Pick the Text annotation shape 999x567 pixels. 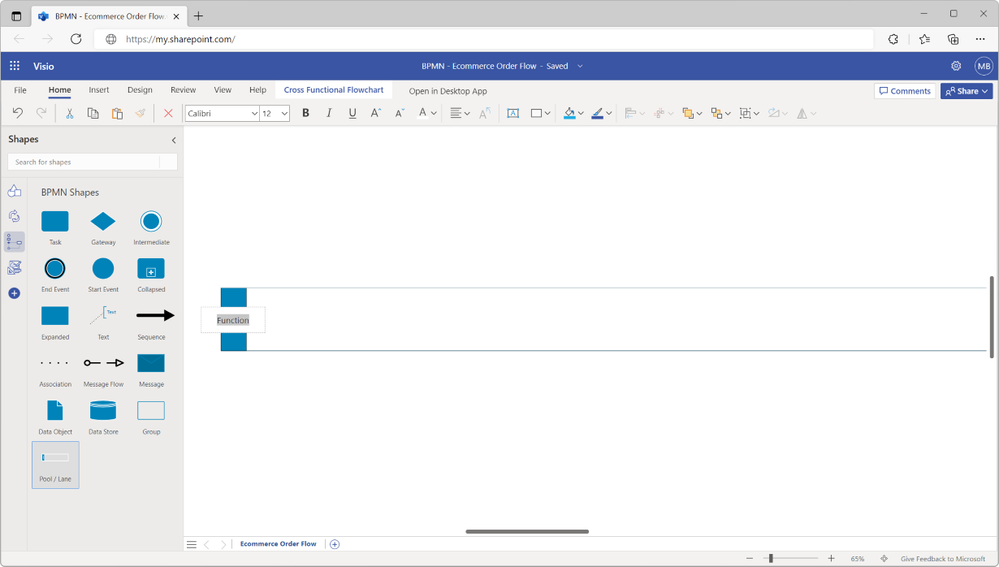pyautogui.click(x=103, y=323)
